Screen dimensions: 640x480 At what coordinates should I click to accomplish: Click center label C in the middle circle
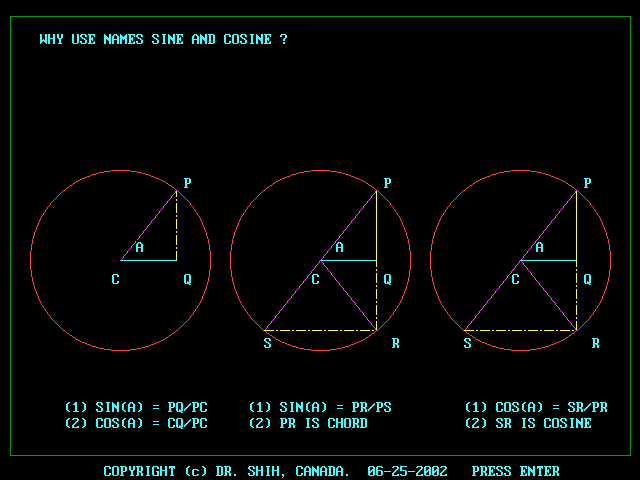[316, 279]
